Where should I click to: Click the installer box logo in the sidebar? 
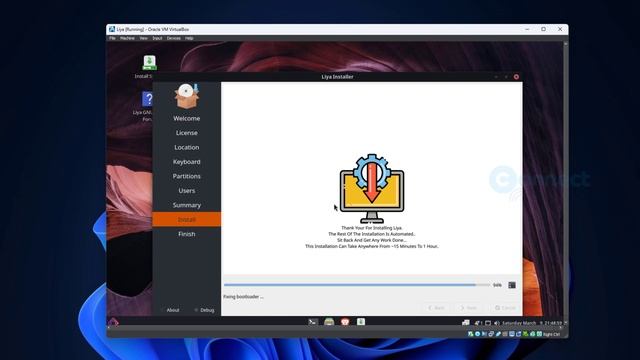(187, 96)
